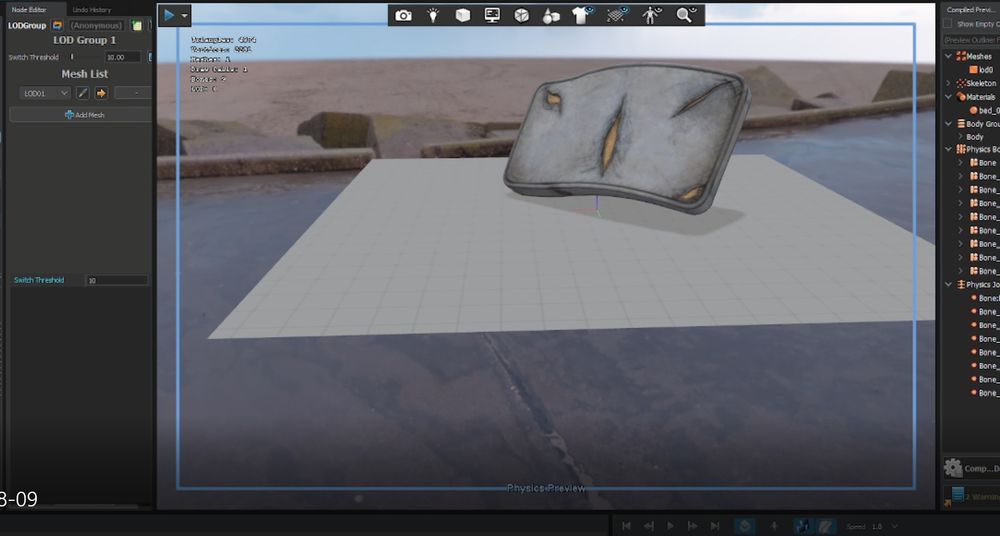1000x536 pixels.
Task: Enable the Show Empty checkbox
Action: (948, 24)
